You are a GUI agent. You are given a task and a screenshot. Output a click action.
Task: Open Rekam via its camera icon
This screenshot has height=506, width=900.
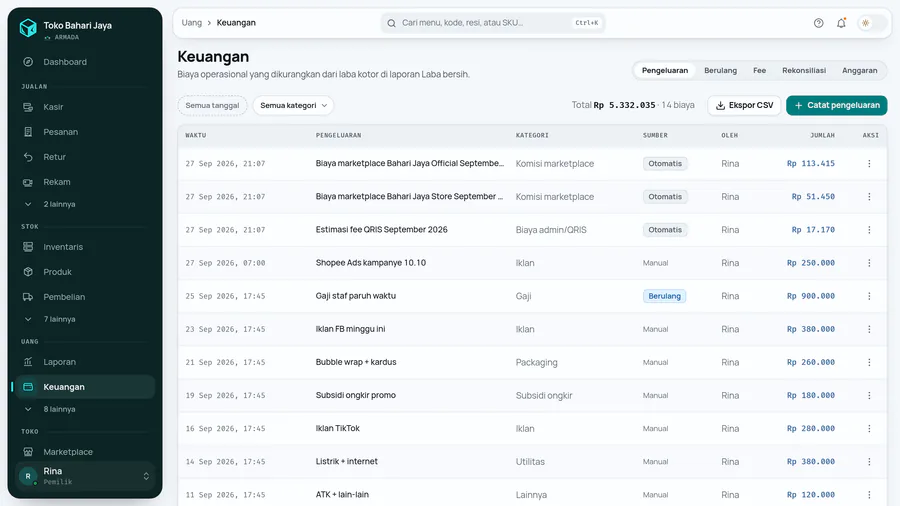[28, 182]
